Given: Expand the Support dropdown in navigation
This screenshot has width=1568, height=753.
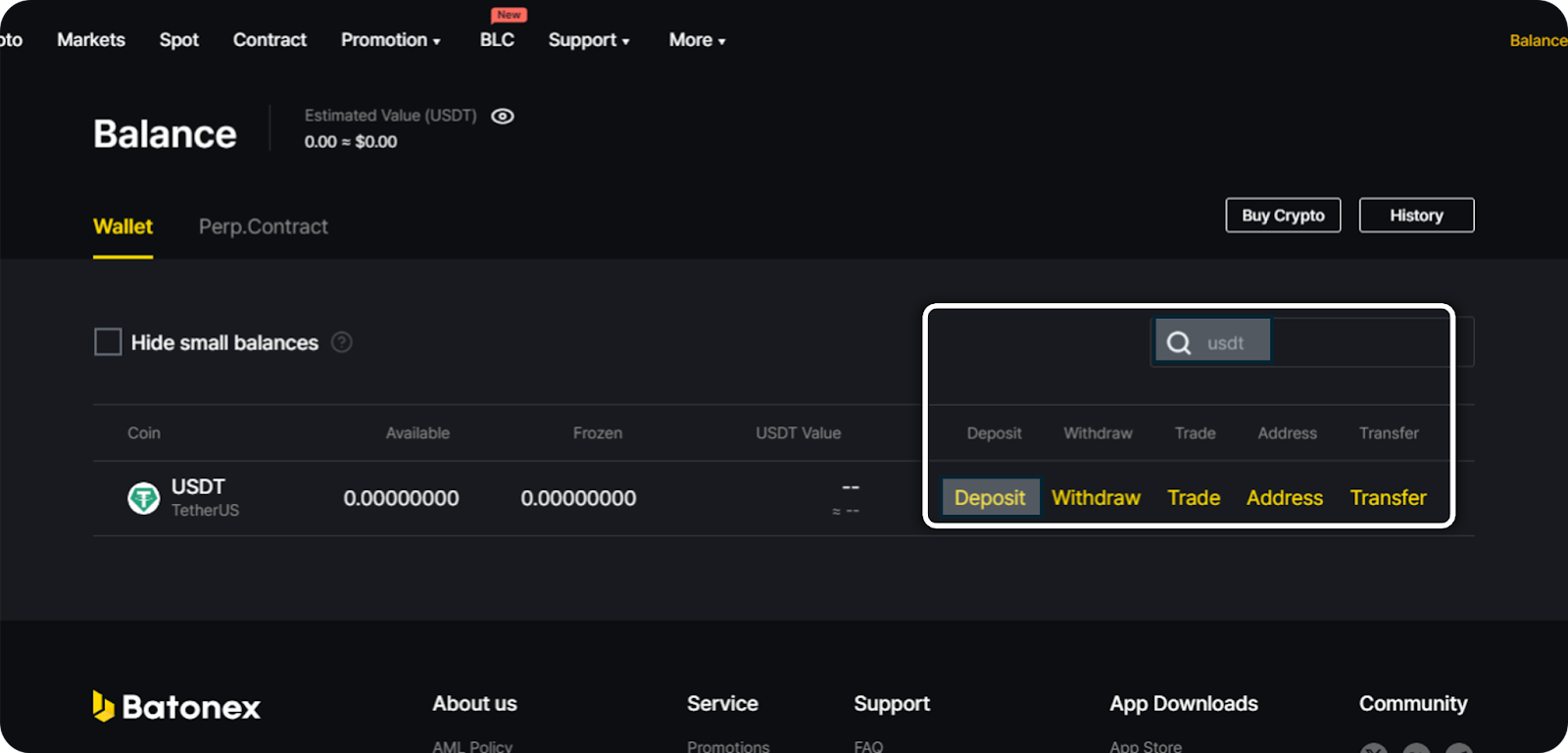Looking at the screenshot, I should tap(589, 40).
